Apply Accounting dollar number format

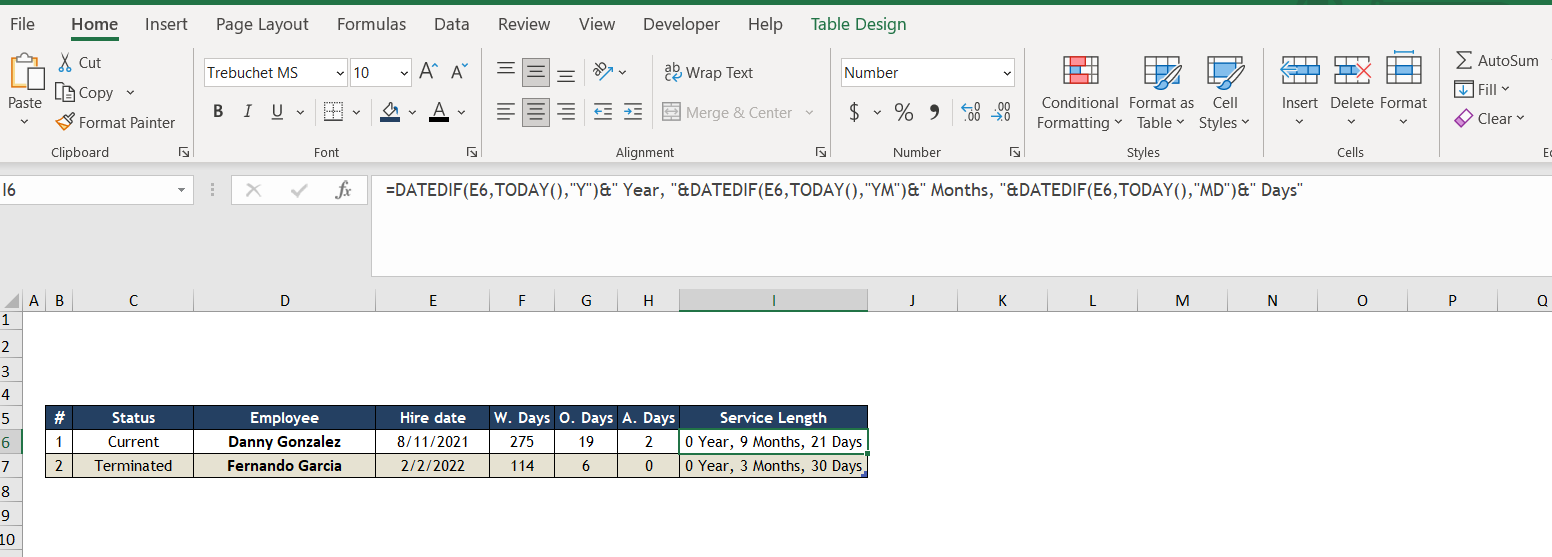tap(854, 112)
